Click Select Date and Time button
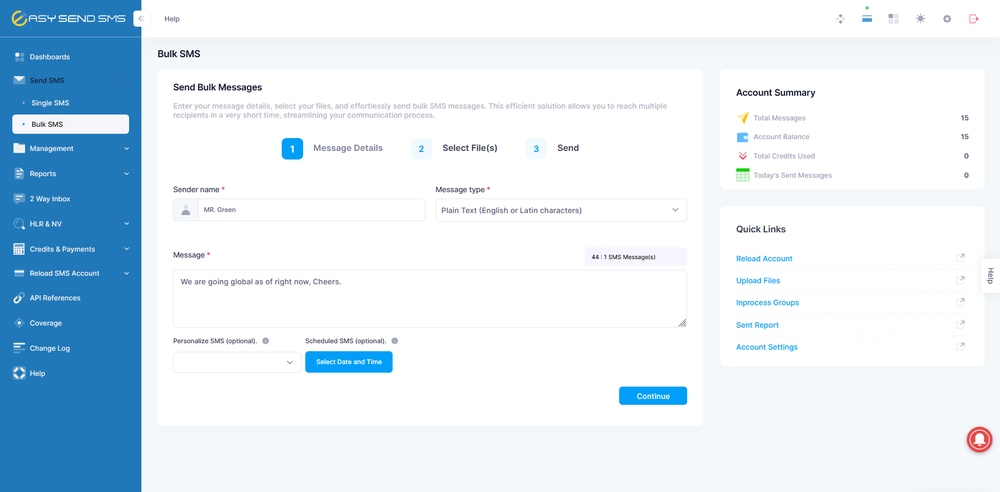Viewport: 1000px width, 492px height. [x=349, y=362]
